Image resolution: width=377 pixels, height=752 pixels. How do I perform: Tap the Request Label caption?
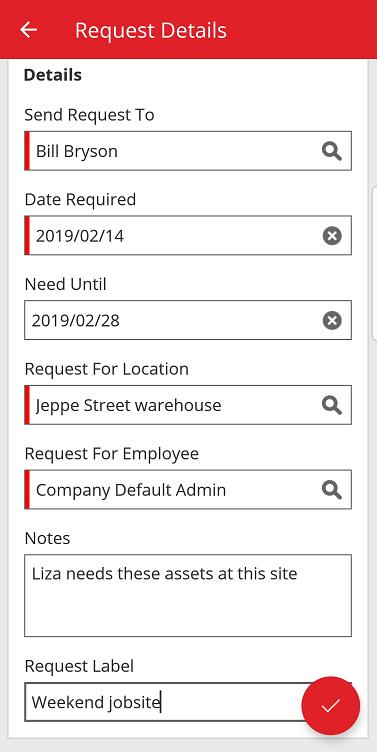pos(79,666)
